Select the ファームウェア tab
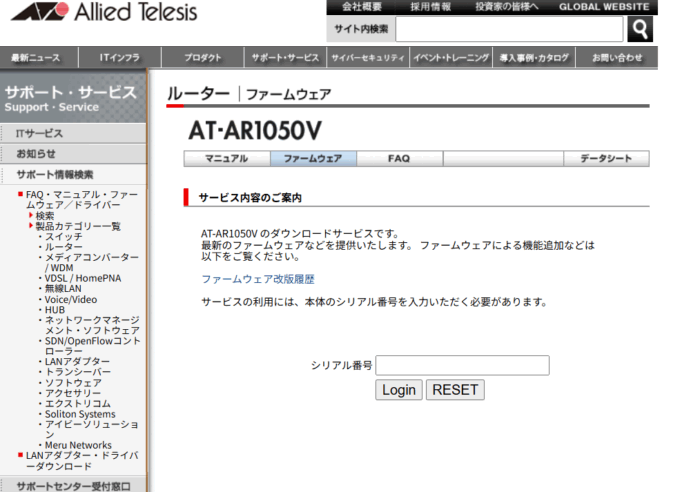Screen dimensions: 700x492 313,158
